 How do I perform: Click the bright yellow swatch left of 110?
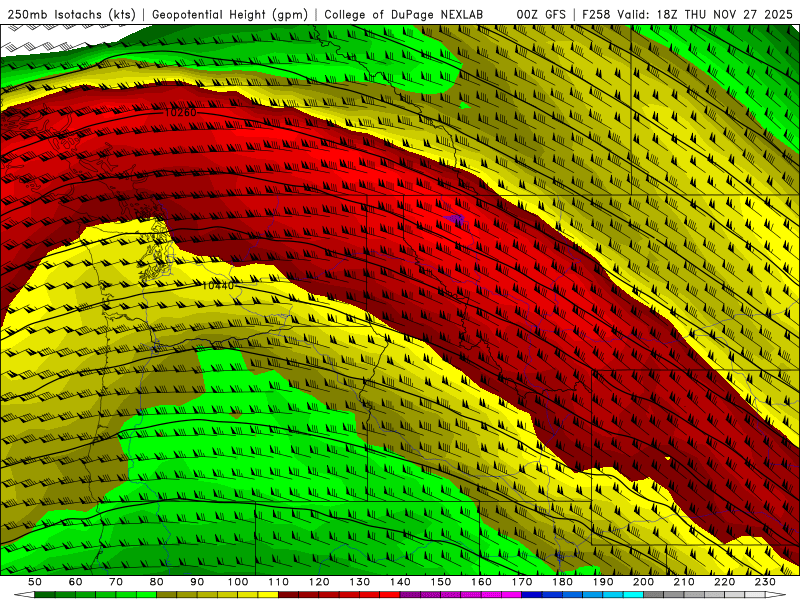pos(268,595)
